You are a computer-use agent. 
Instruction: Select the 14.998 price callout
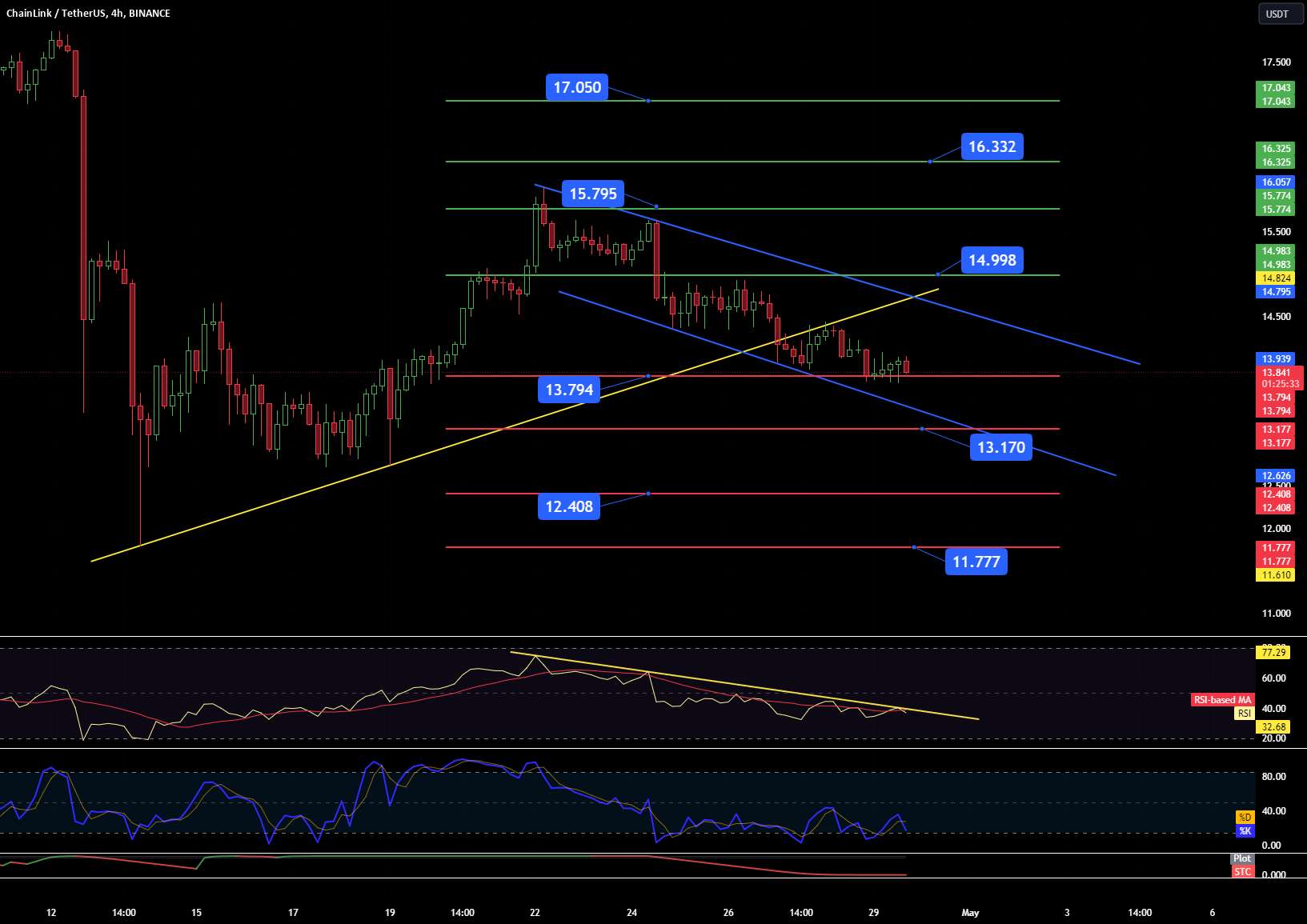(x=992, y=260)
